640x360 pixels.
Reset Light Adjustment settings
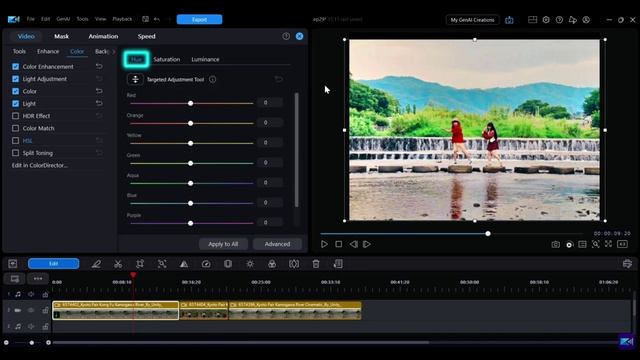99,79
